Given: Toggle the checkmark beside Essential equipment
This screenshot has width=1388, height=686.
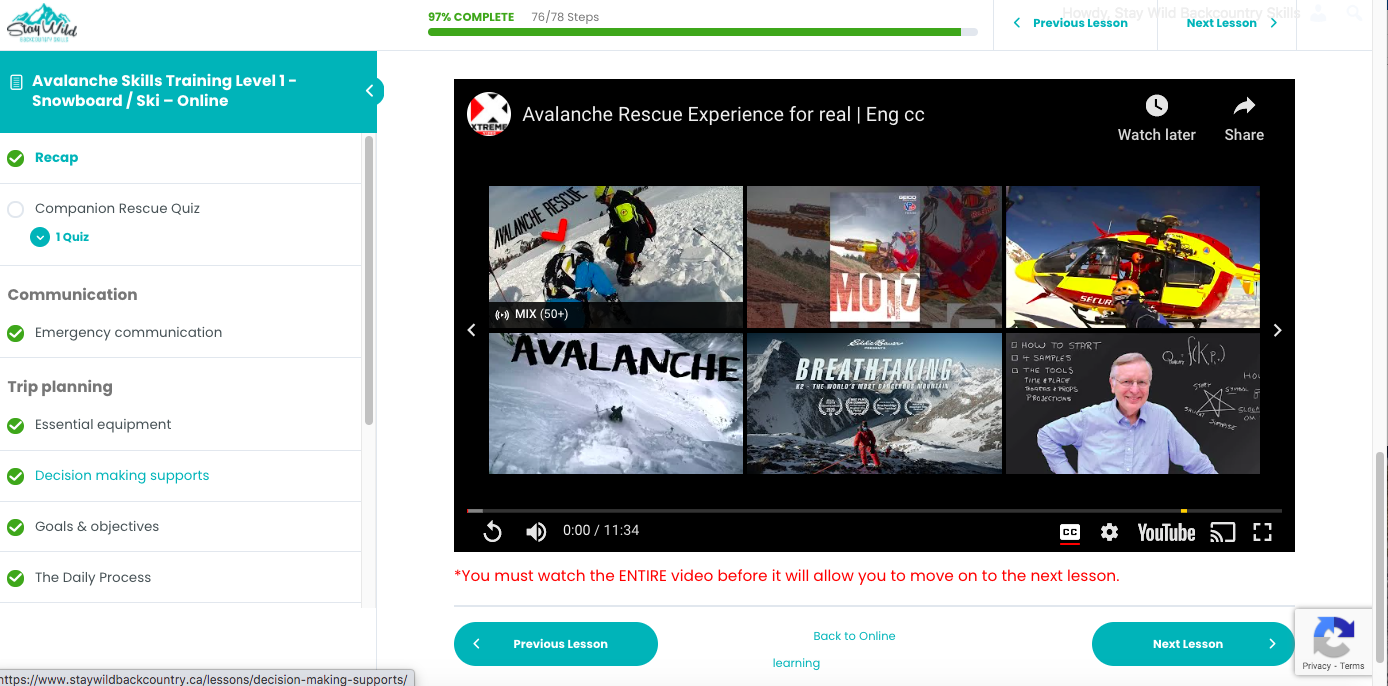Looking at the screenshot, I should 15,424.
